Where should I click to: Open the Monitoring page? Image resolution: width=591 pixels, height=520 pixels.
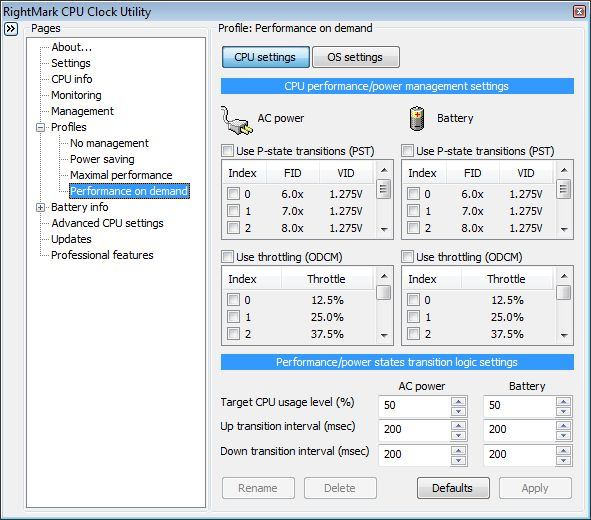pos(76,95)
